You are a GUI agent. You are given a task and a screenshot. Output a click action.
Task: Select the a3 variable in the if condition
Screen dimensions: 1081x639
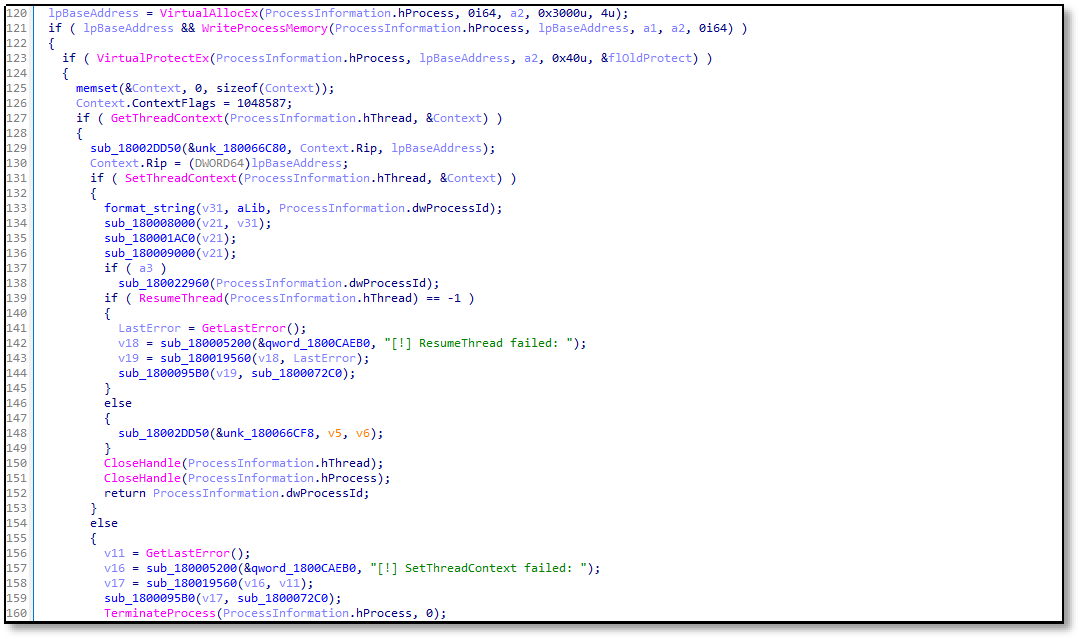(146, 268)
